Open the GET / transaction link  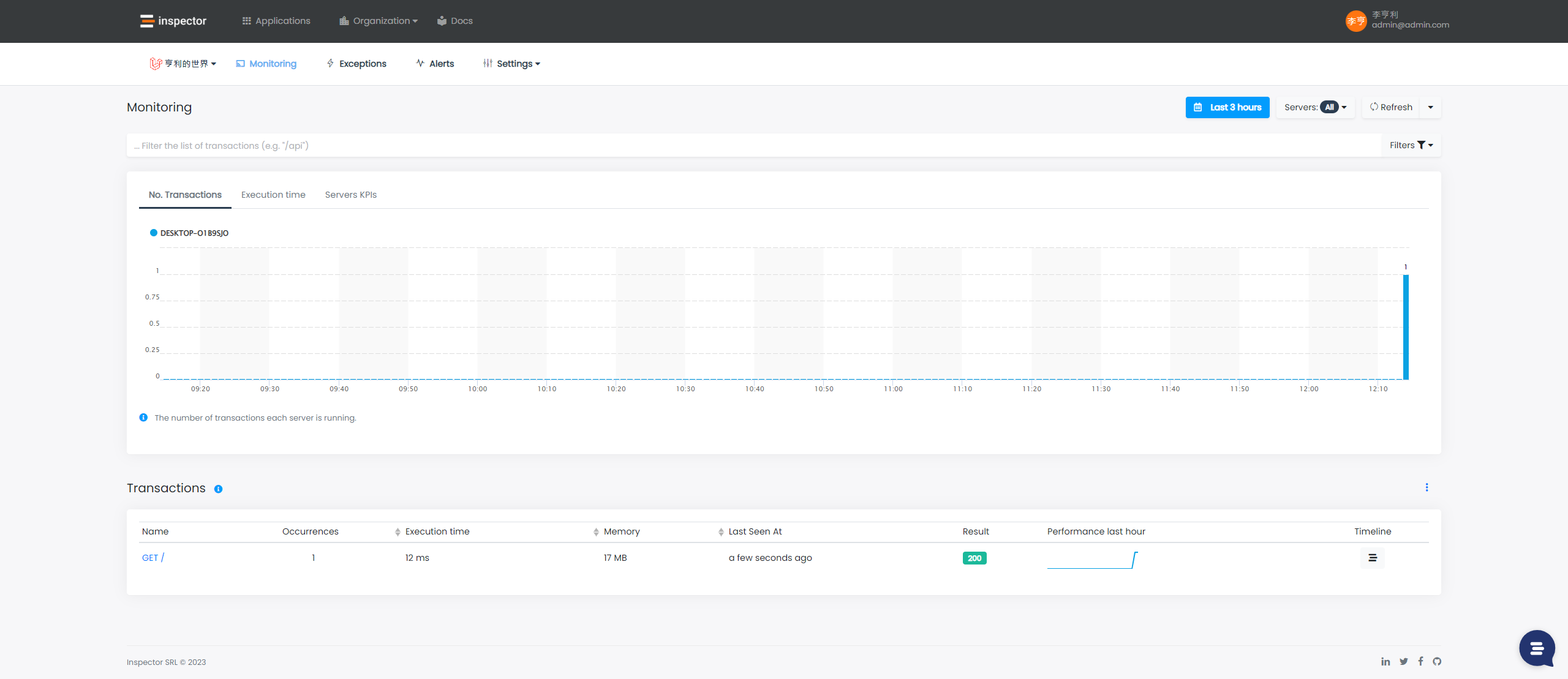click(153, 558)
